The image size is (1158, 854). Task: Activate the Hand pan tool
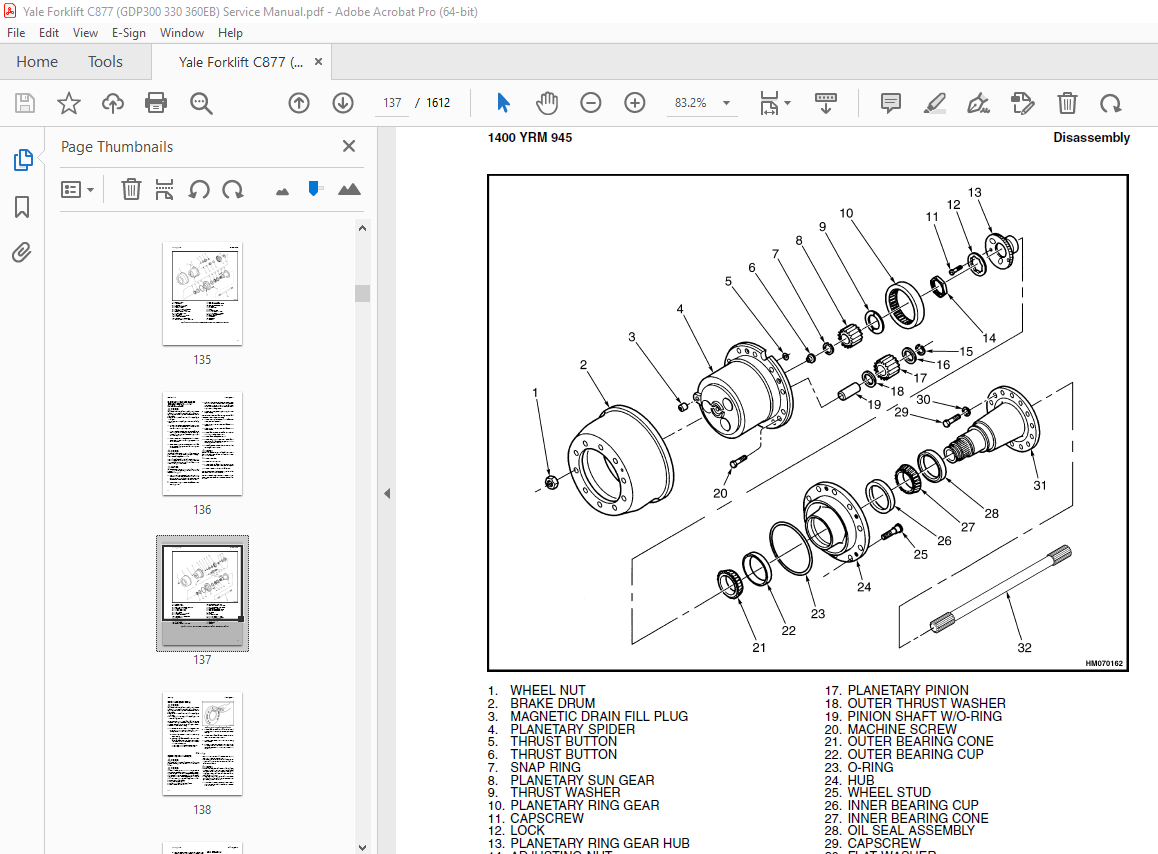547,103
